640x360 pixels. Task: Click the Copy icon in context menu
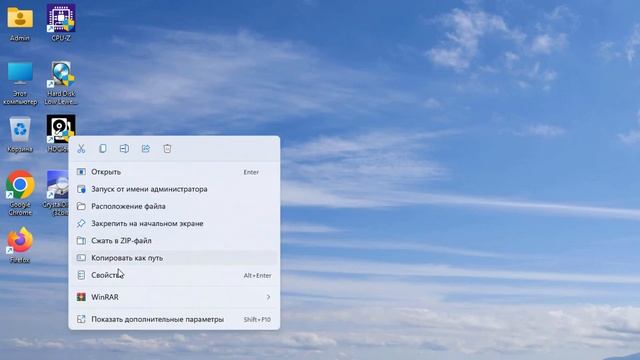pyautogui.click(x=103, y=149)
